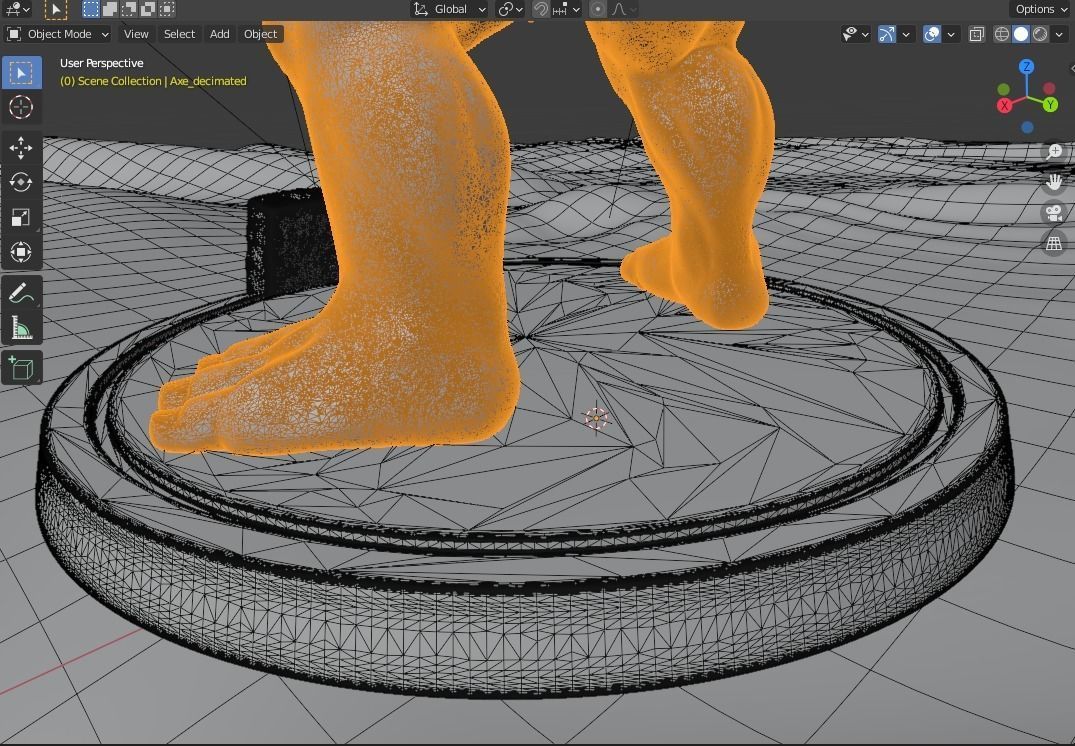Screen dimensions: 1075x746
Task: Select the Annotate pencil tool
Action: (x=21, y=293)
